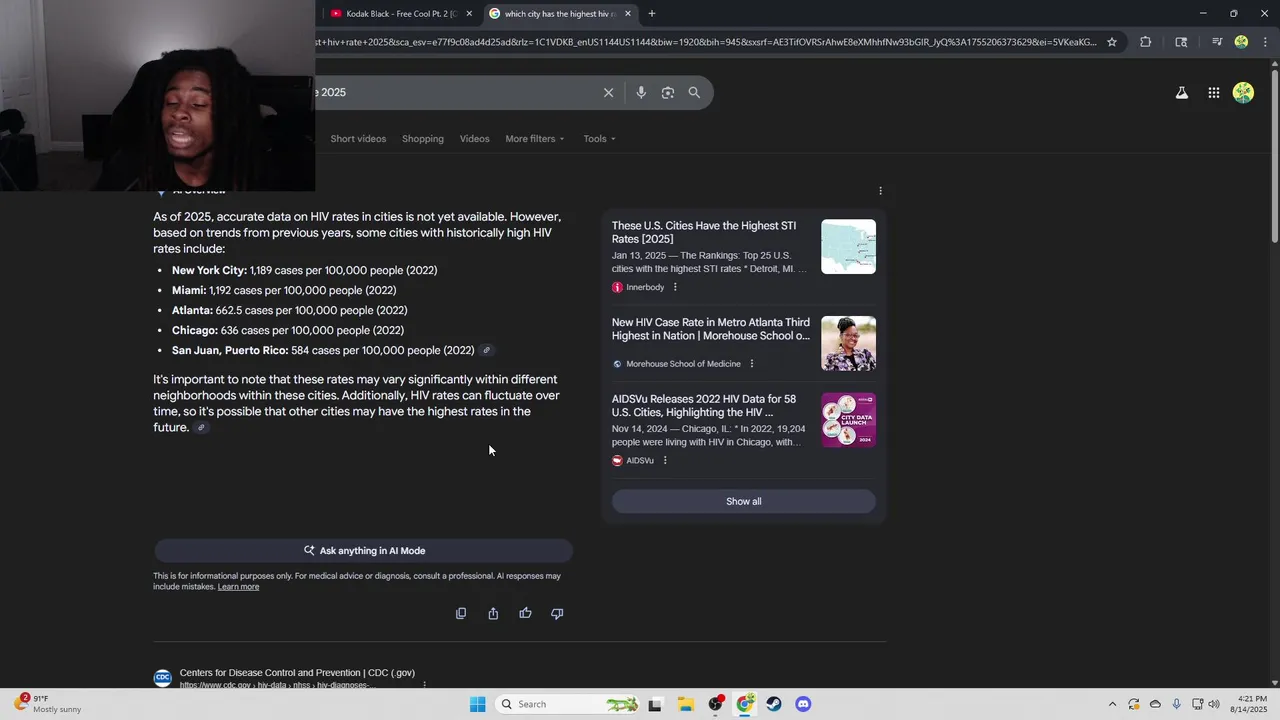The image size is (1280, 720).
Task: Click the STI rates map thumbnail
Action: pos(848,247)
